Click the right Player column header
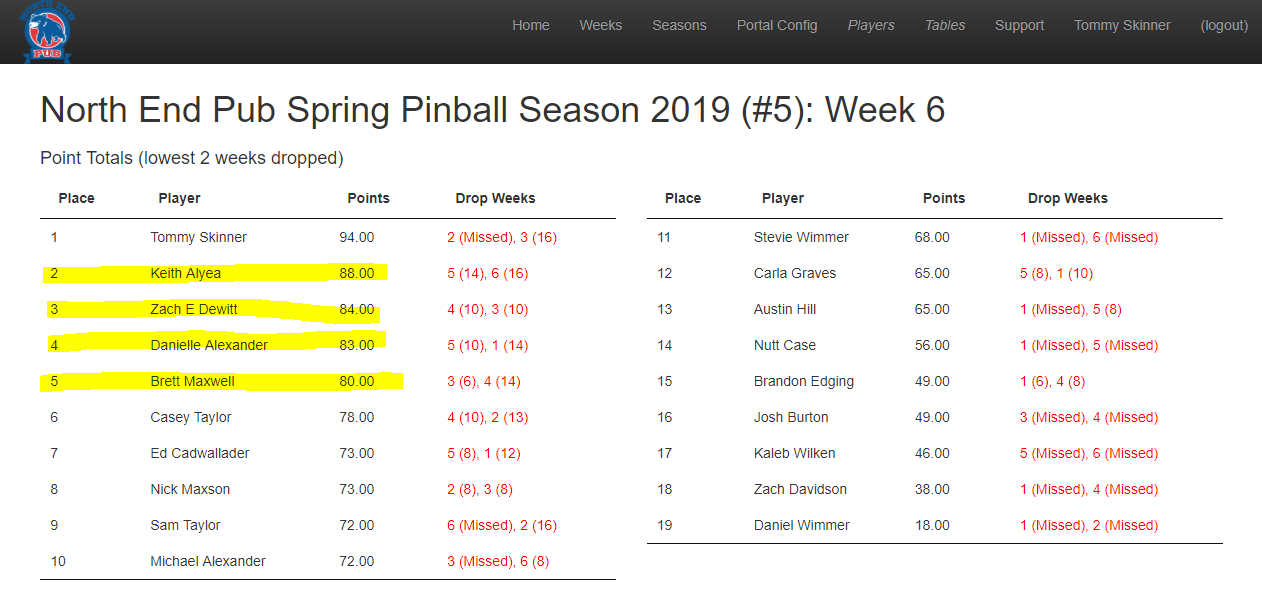1262x595 pixels. coord(782,198)
